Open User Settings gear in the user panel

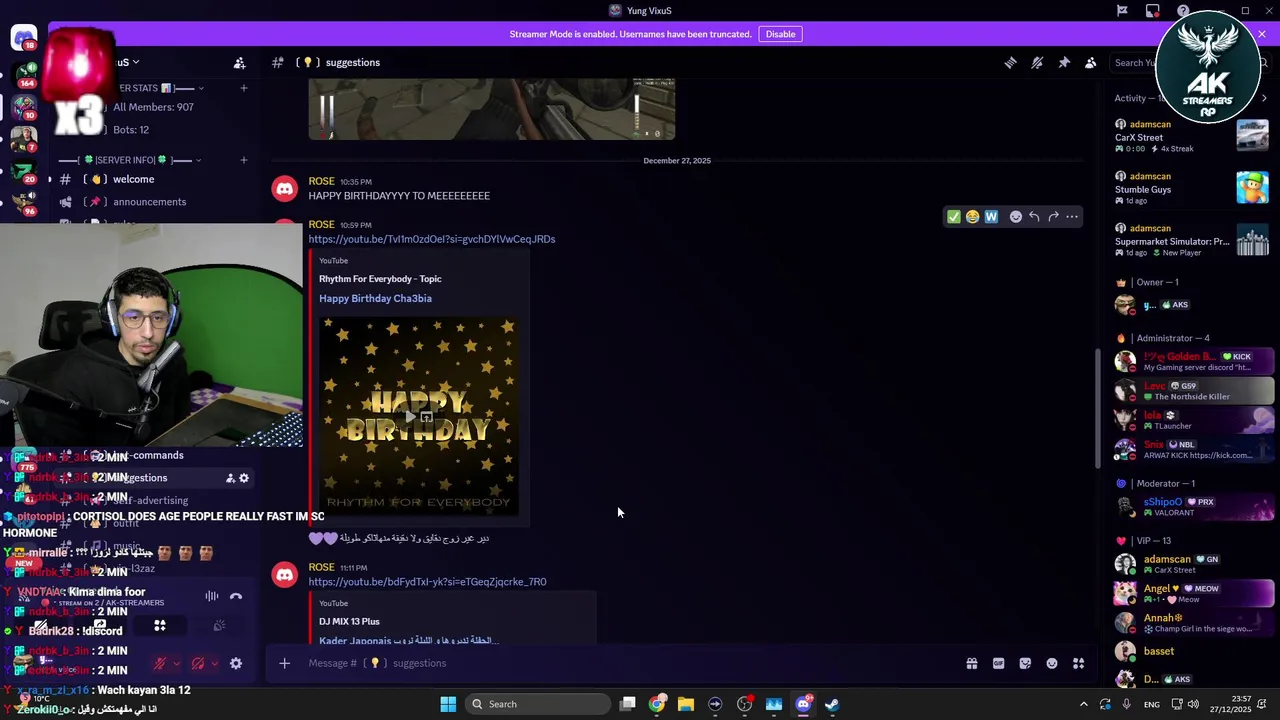coord(236,663)
